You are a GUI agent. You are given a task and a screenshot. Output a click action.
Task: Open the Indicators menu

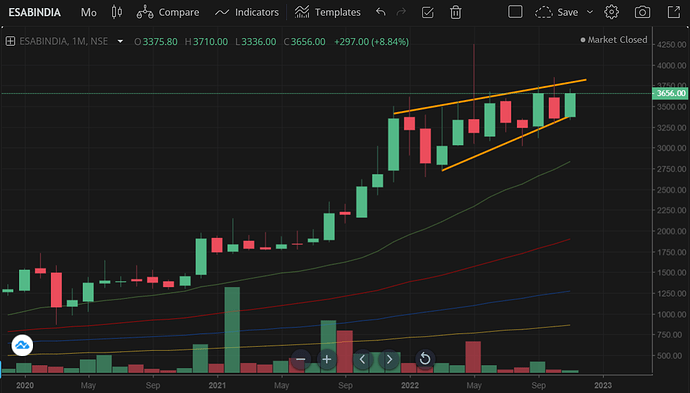point(246,12)
